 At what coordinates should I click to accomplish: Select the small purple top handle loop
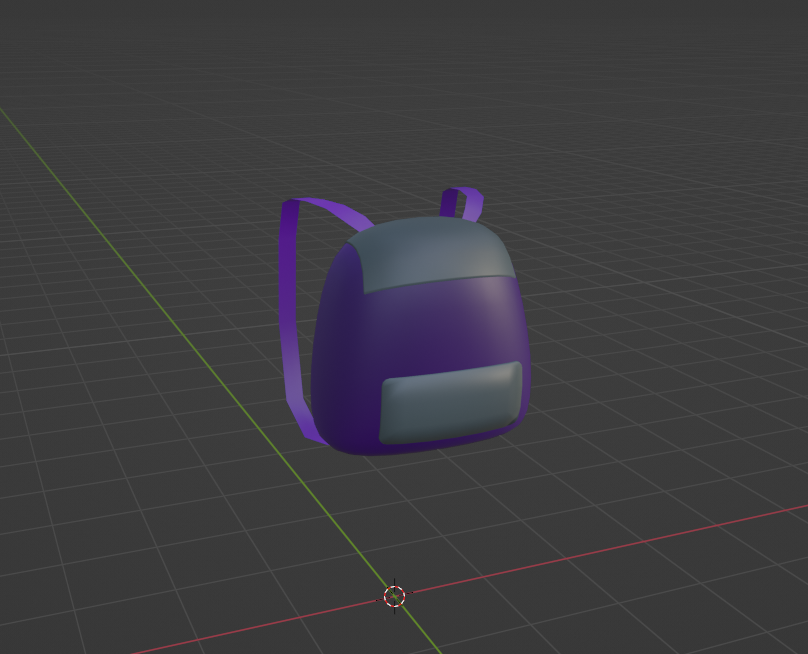(x=462, y=204)
